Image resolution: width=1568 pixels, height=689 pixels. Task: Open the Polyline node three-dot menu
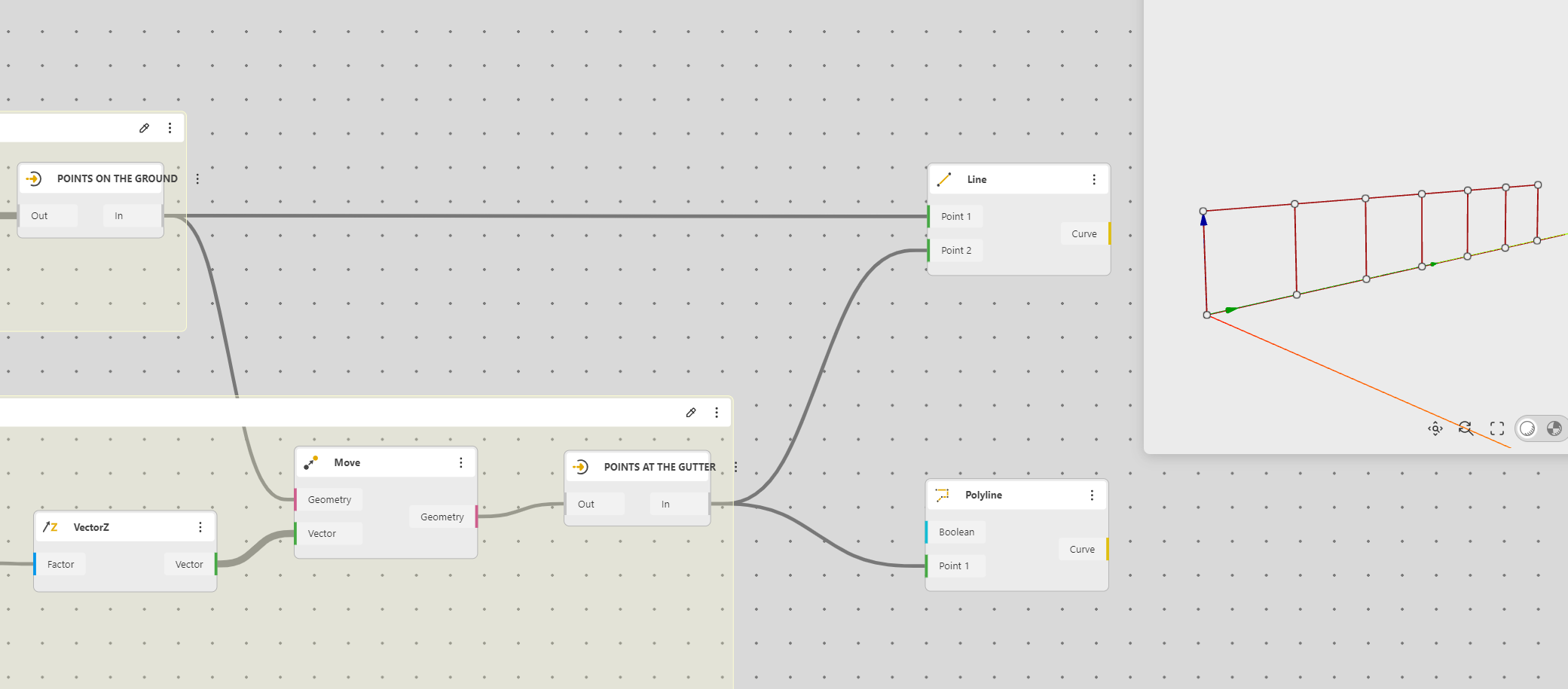click(x=1092, y=495)
